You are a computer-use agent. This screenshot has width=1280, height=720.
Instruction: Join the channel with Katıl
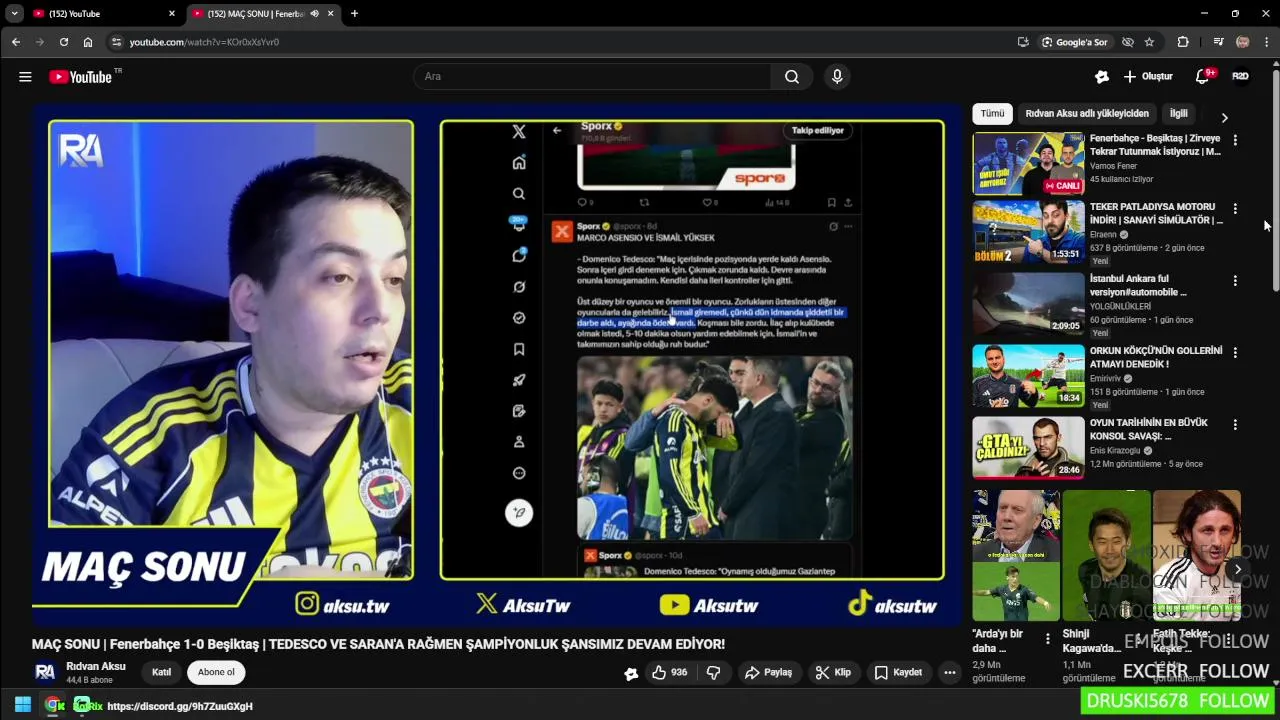[161, 672]
